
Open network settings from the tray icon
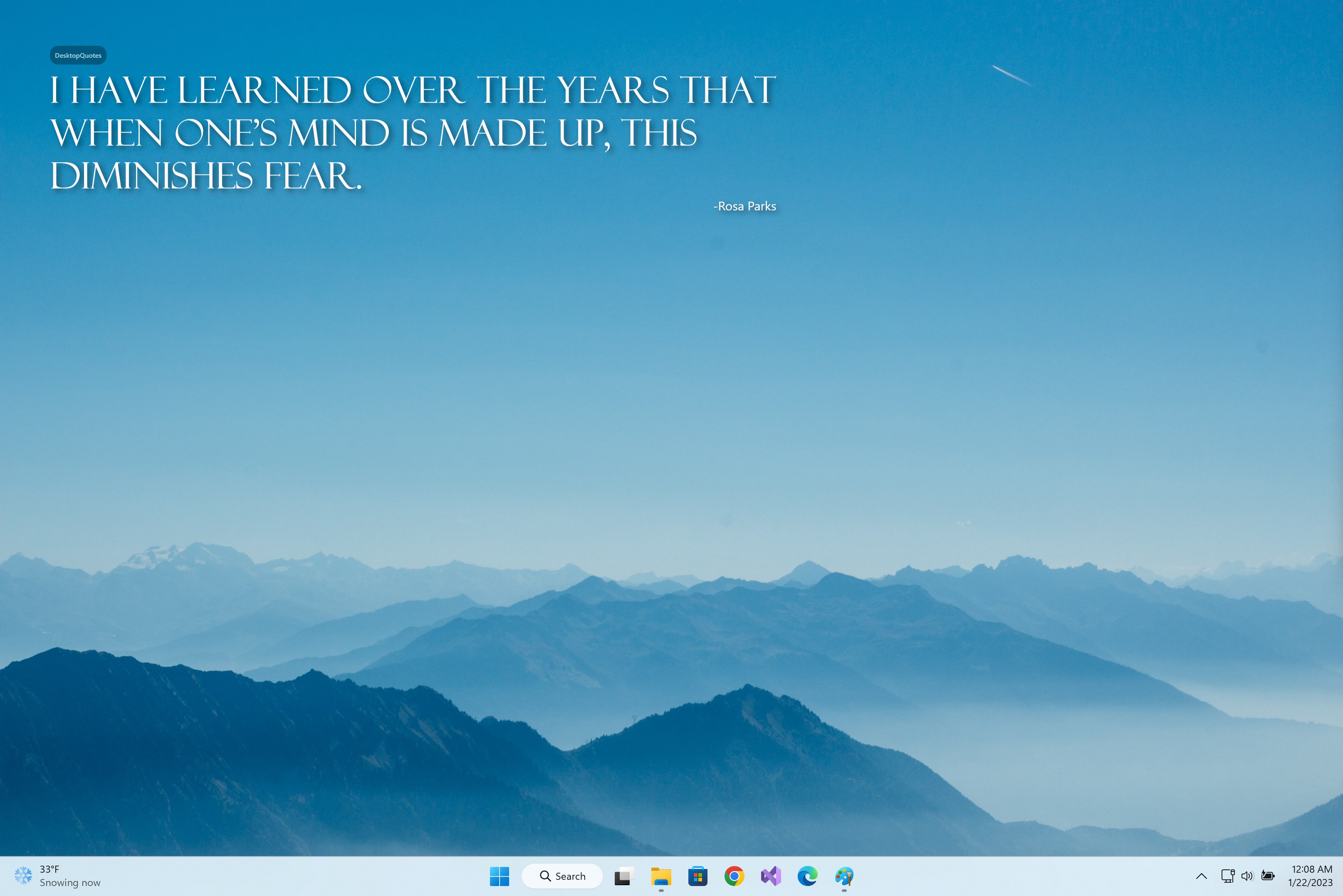[1227, 876]
